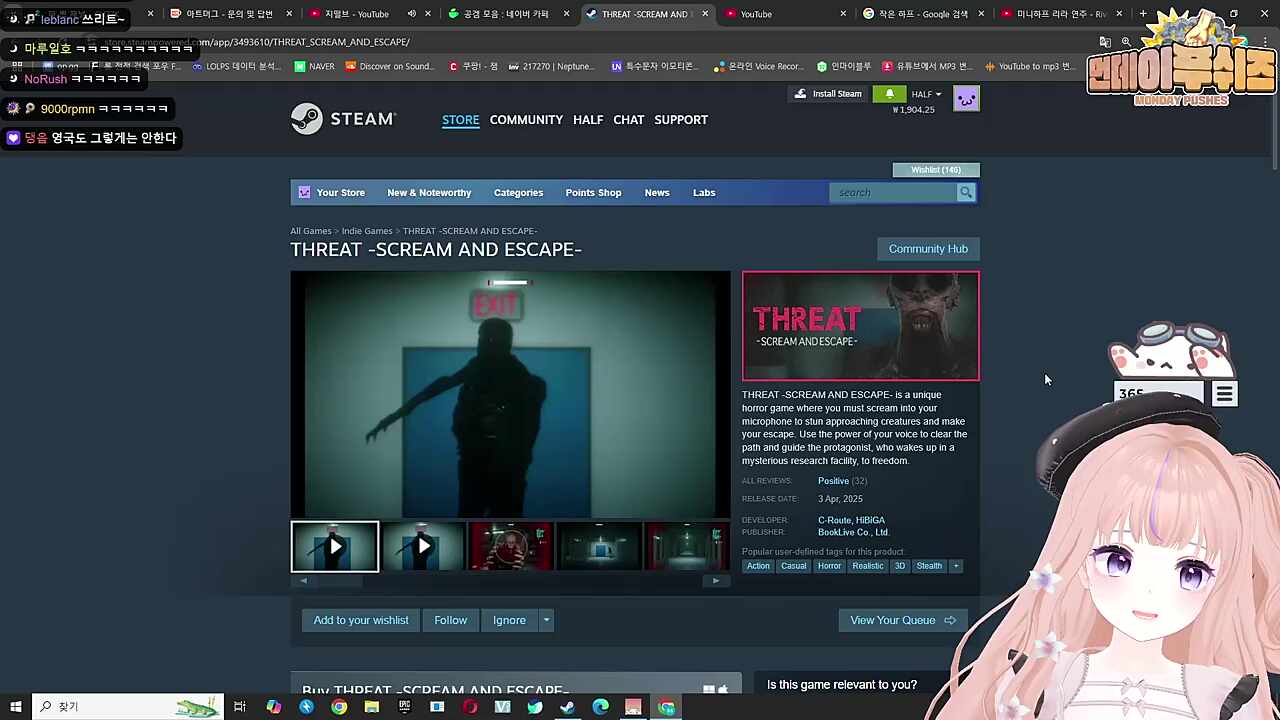
Task: Open the user avatar profile icon
Action: [966, 98]
